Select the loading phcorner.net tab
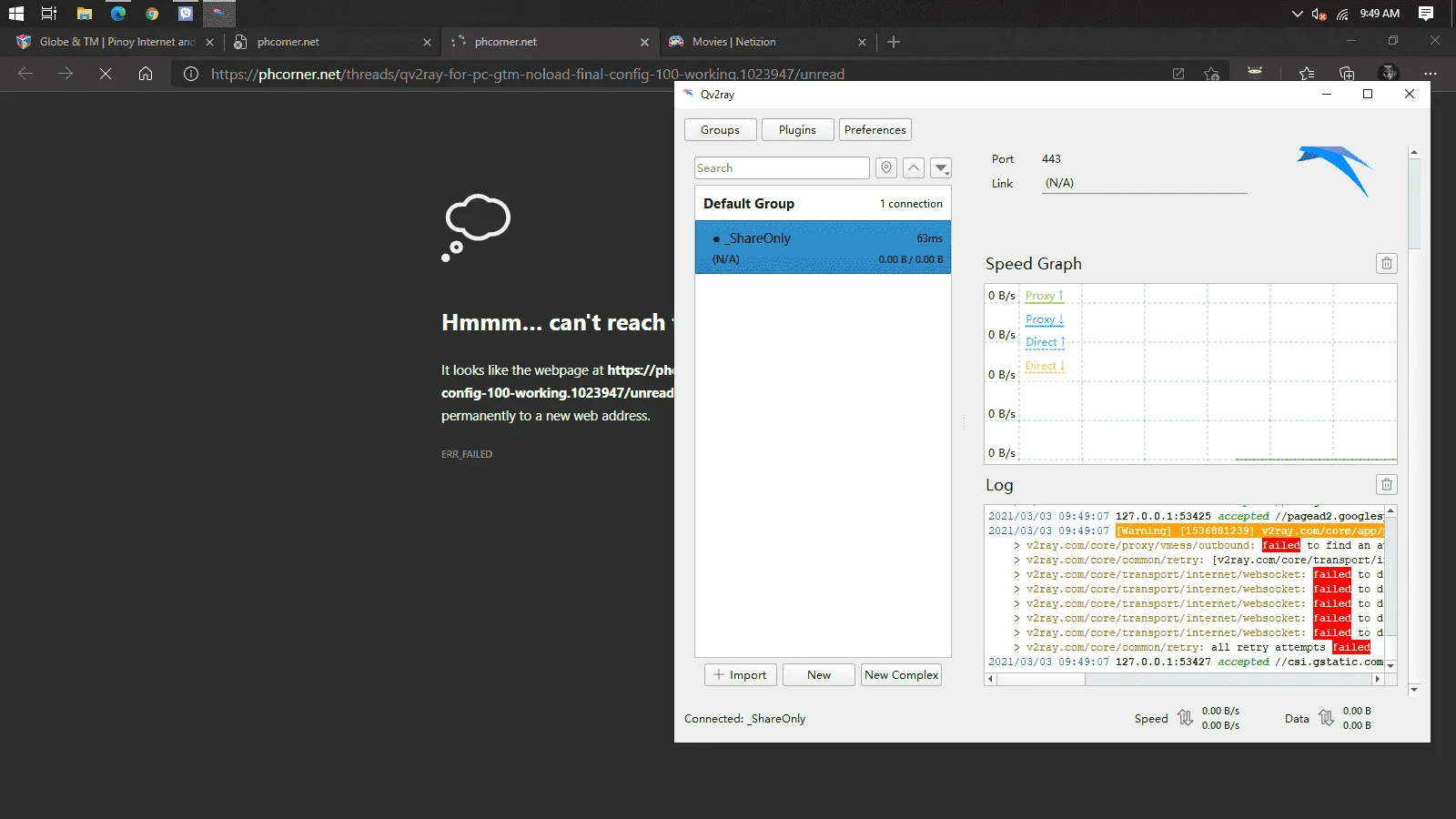This screenshot has width=1456, height=819. tap(550, 42)
